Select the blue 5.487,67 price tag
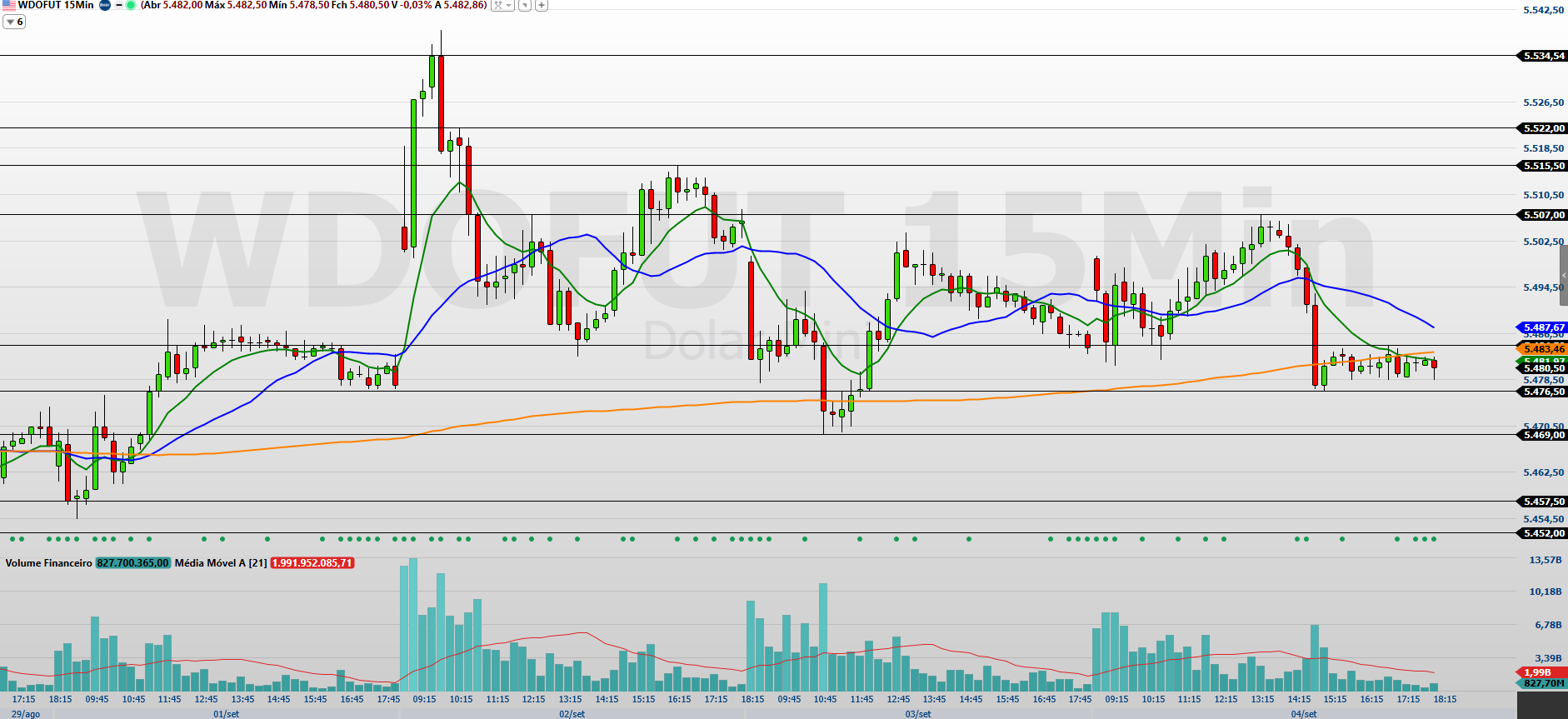The height and width of the screenshot is (719, 1568). click(x=1543, y=327)
